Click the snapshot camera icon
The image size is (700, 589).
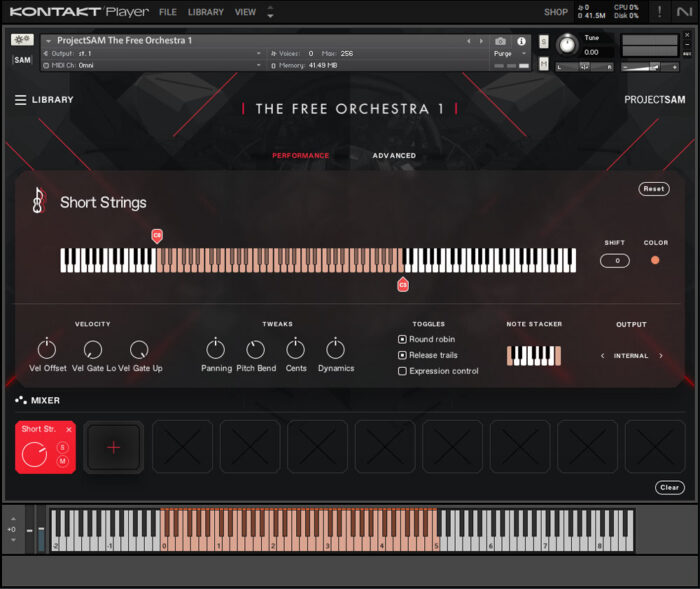(500, 41)
